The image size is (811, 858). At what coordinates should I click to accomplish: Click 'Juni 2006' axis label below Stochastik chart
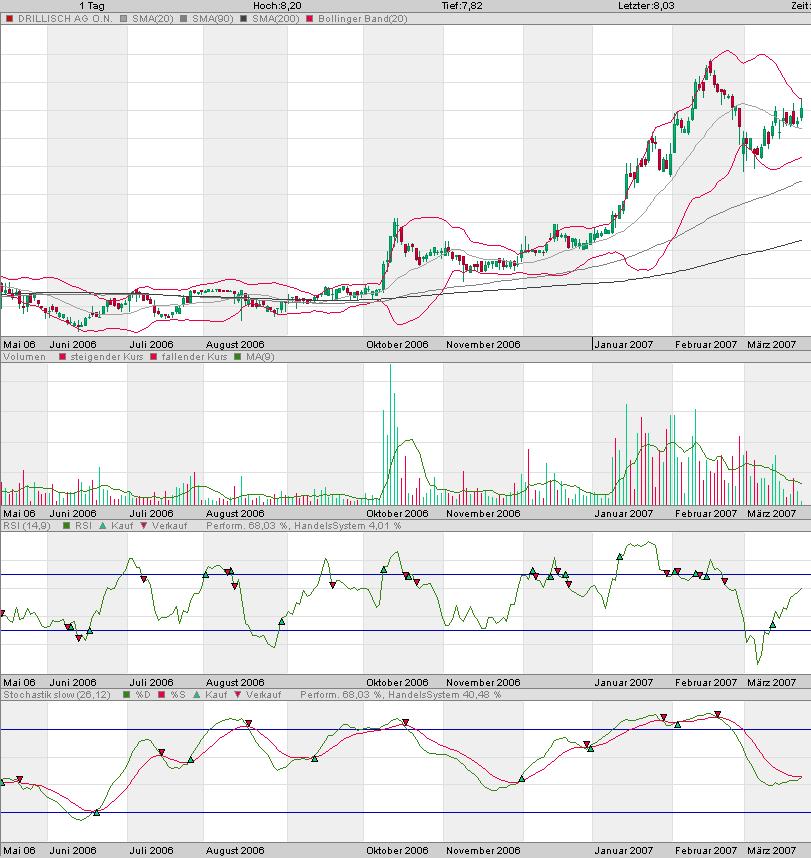[73, 851]
